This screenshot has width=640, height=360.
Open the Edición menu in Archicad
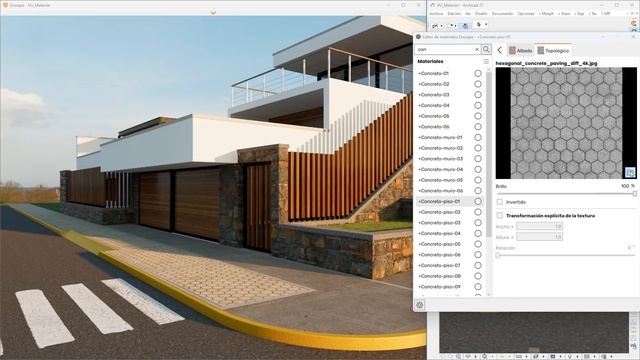pyautogui.click(x=454, y=13)
